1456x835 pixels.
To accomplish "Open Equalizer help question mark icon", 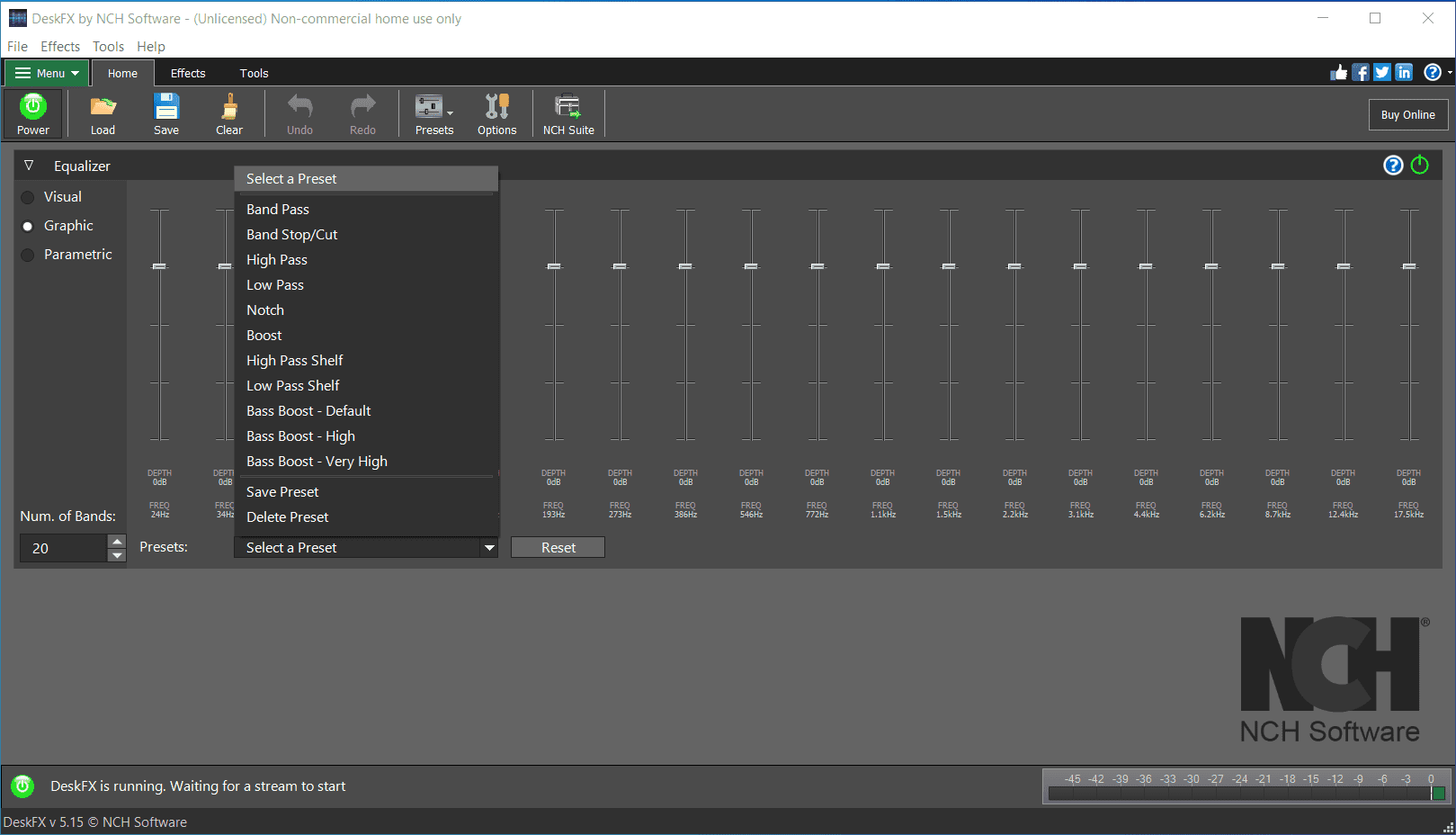I will point(1393,166).
